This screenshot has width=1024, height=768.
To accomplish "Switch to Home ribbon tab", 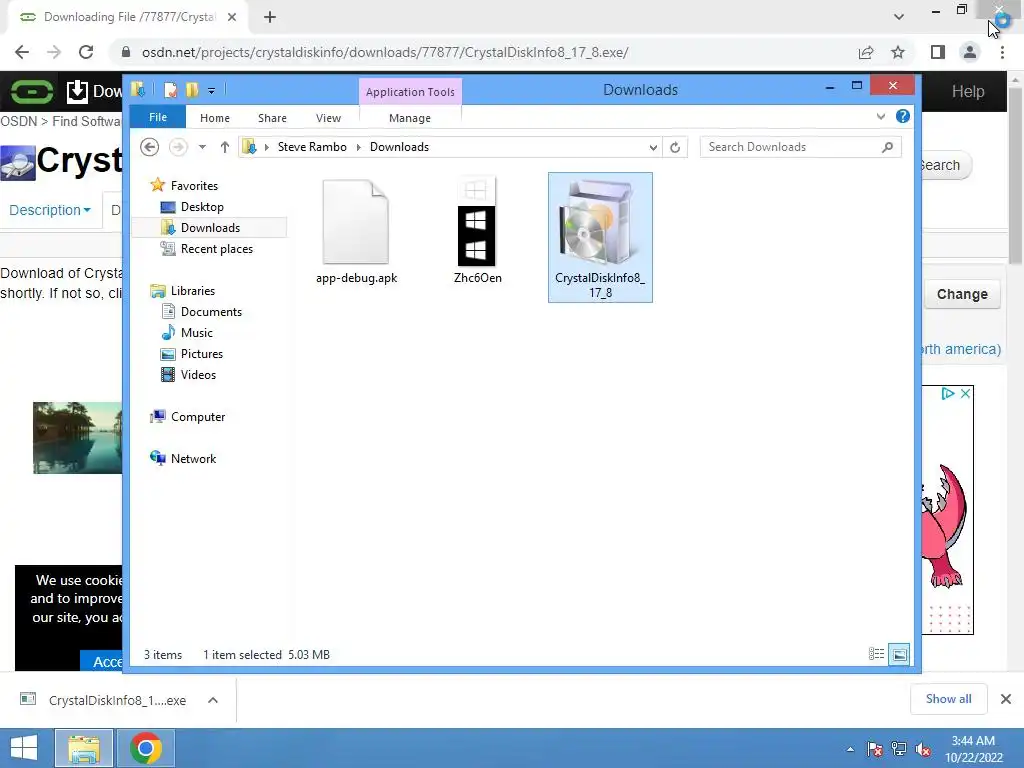I will [215, 118].
